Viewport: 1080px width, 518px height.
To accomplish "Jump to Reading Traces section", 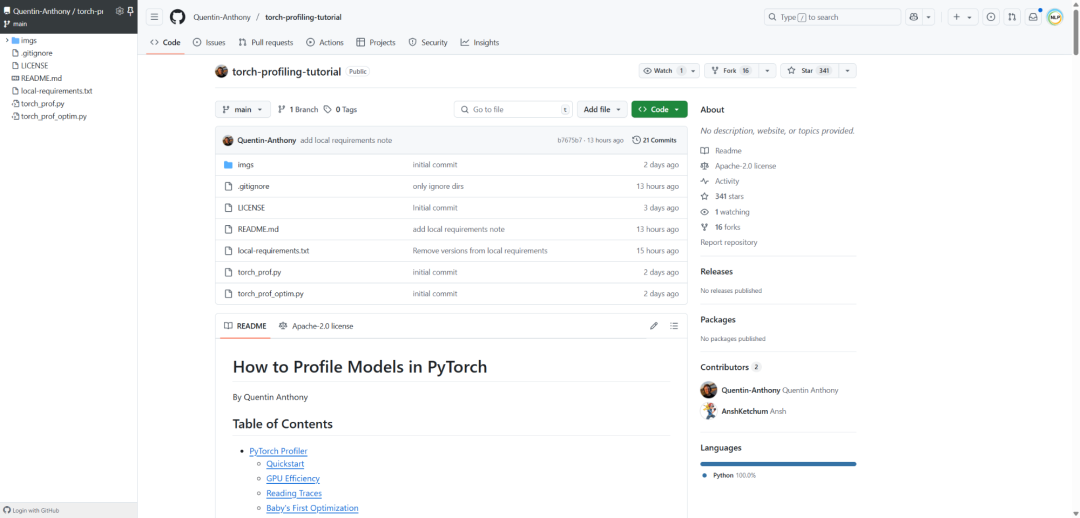I will pos(294,493).
